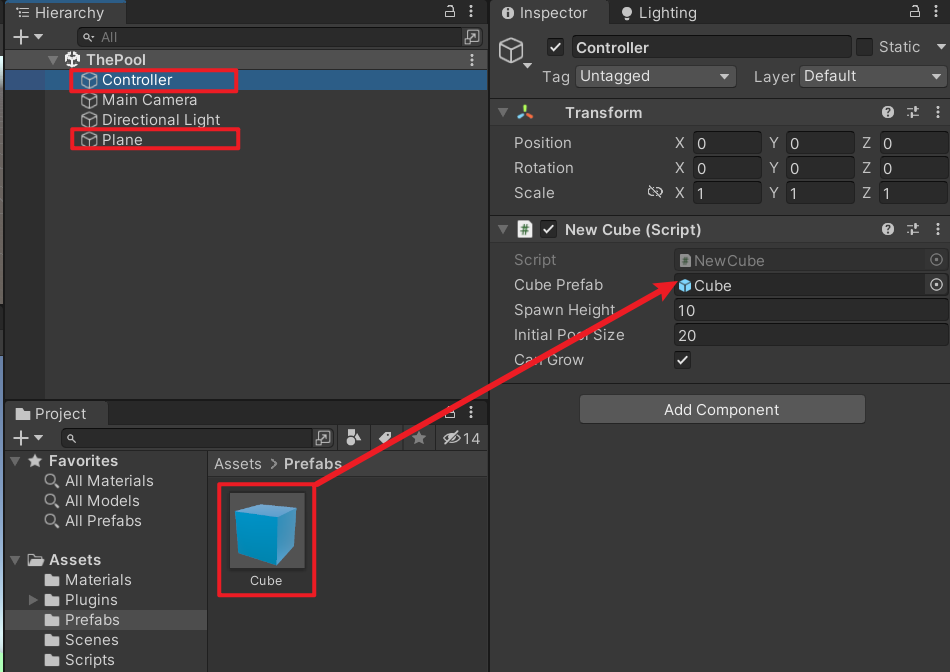This screenshot has height=672, width=950.
Task: Open the All Prefabs favorite search
Action: 103,521
